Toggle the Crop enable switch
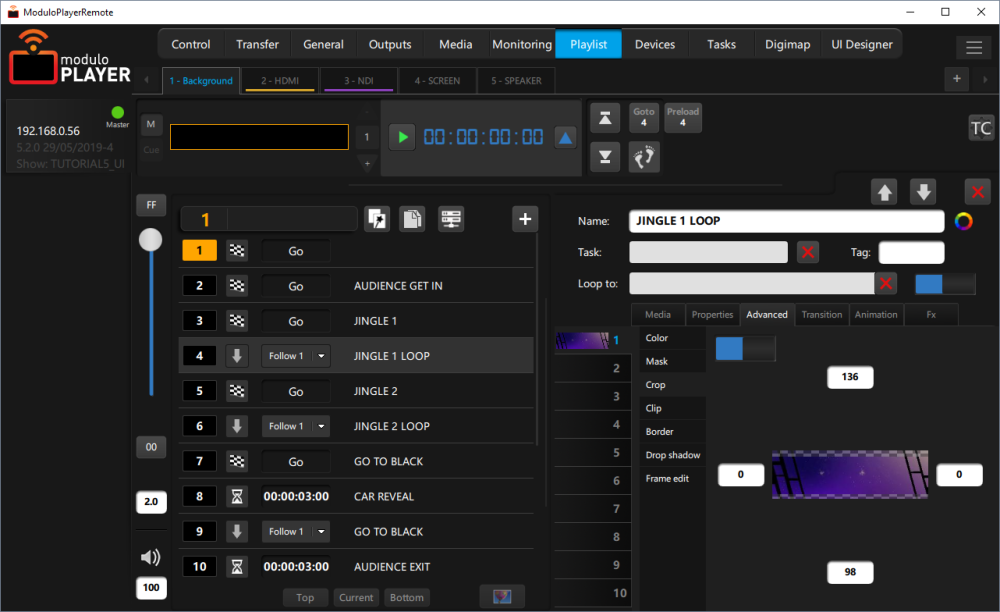The image size is (1000, 612). point(745,348)
